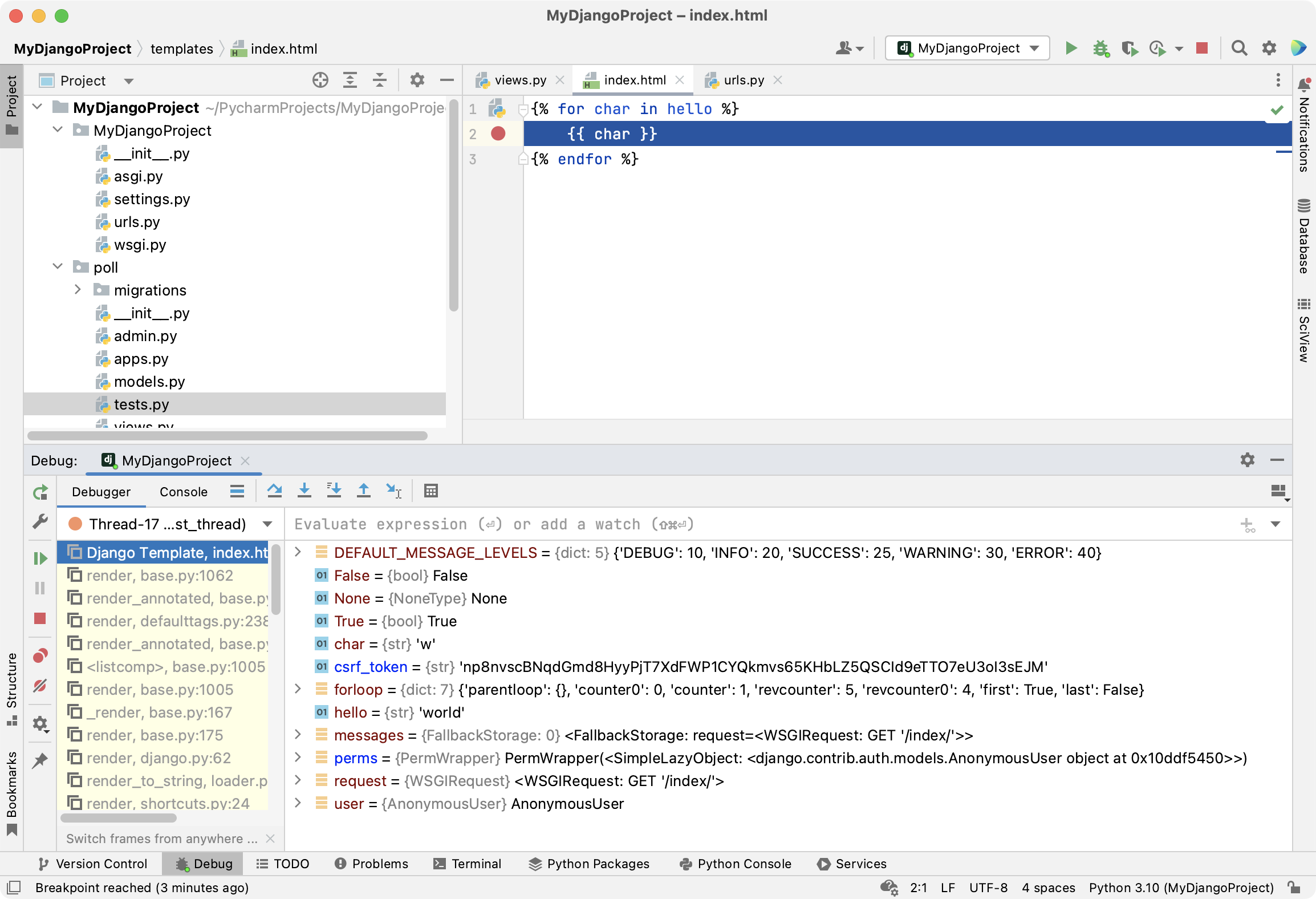This screenshot has width=1316, height=899.
Task: Select the Thread-17 dropdown frame
Action: point(168,524)
